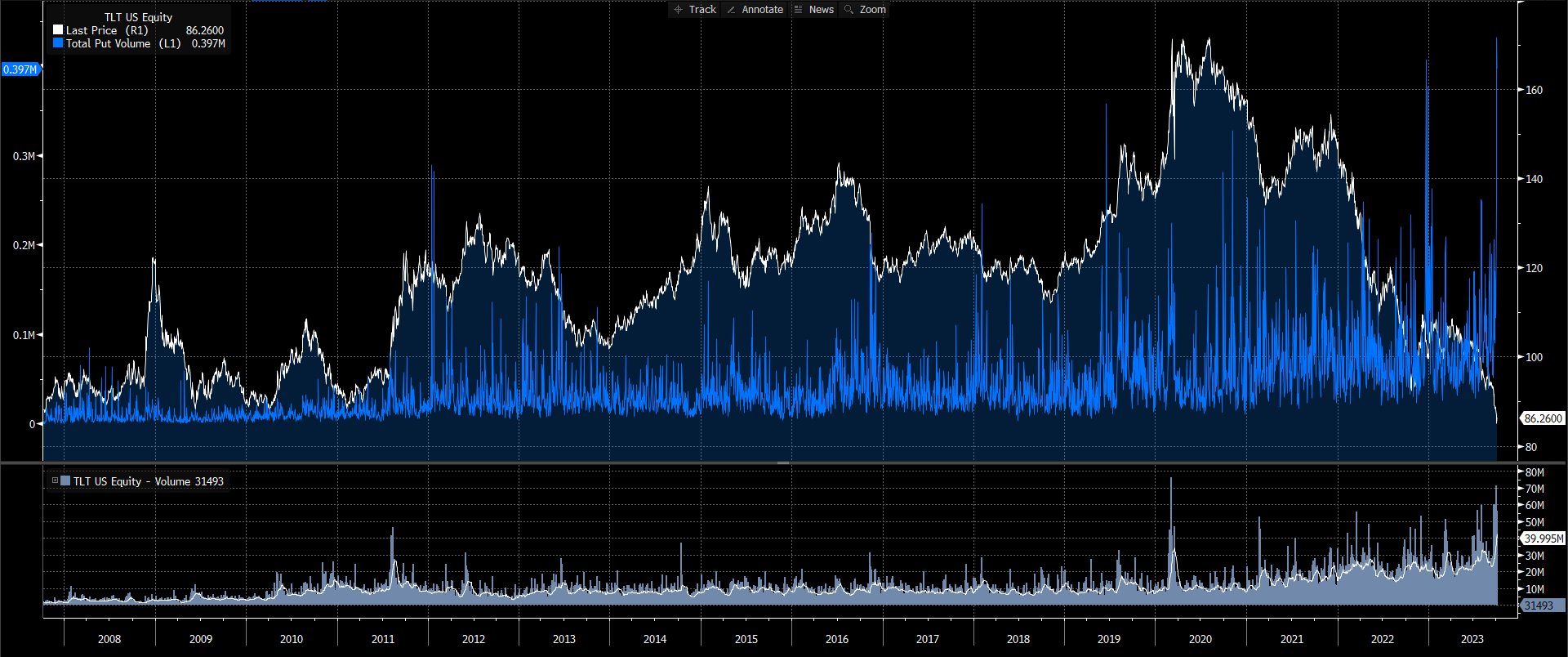Viewport: 1568px width, 657px height.
Task: Expand the Volume legend plus box
Action: point(55,480)
